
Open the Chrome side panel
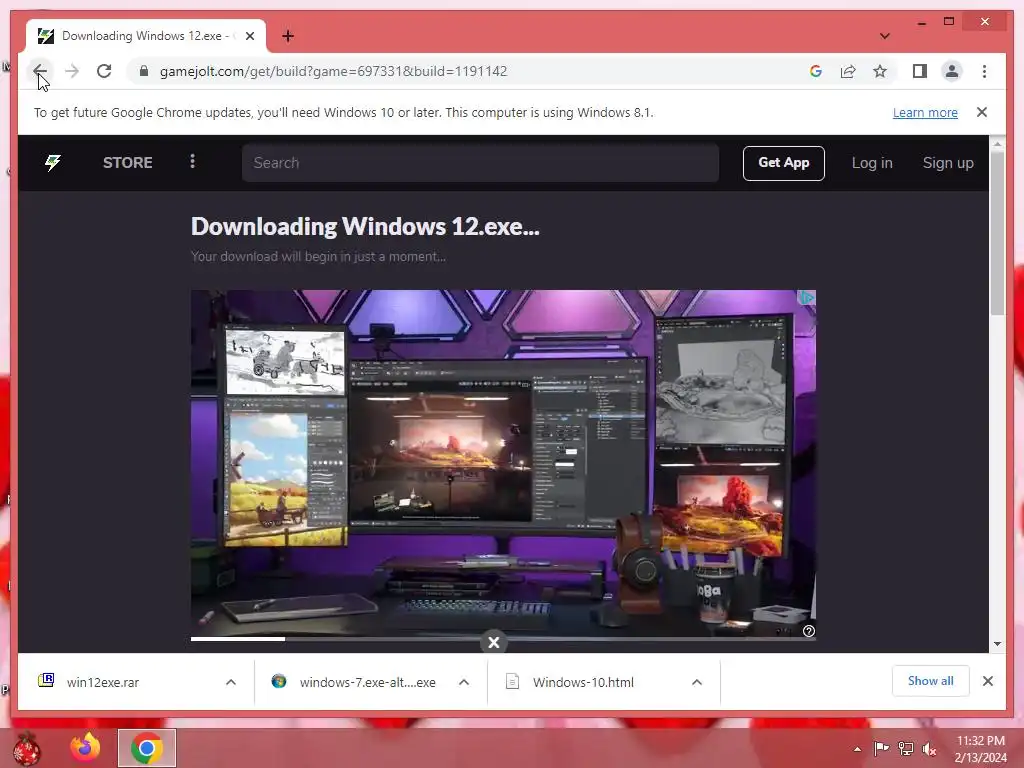[920, 71]
